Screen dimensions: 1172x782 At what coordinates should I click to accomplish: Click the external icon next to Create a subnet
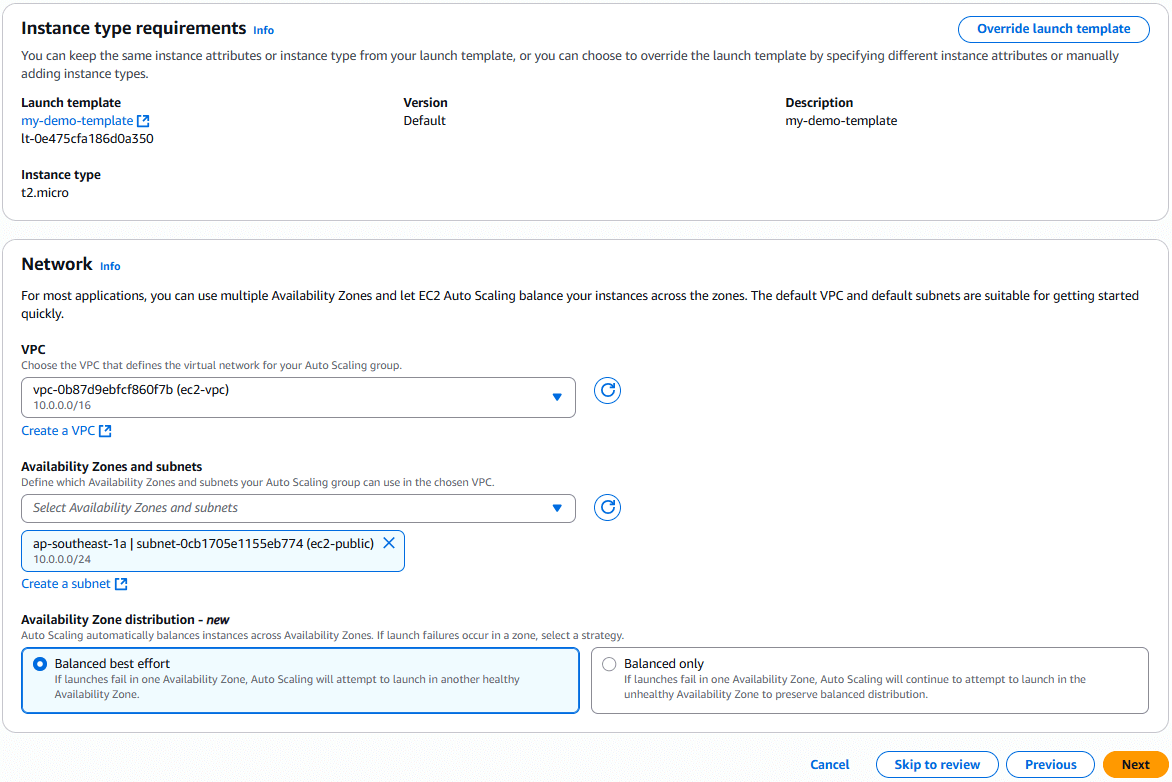point(121,584)
